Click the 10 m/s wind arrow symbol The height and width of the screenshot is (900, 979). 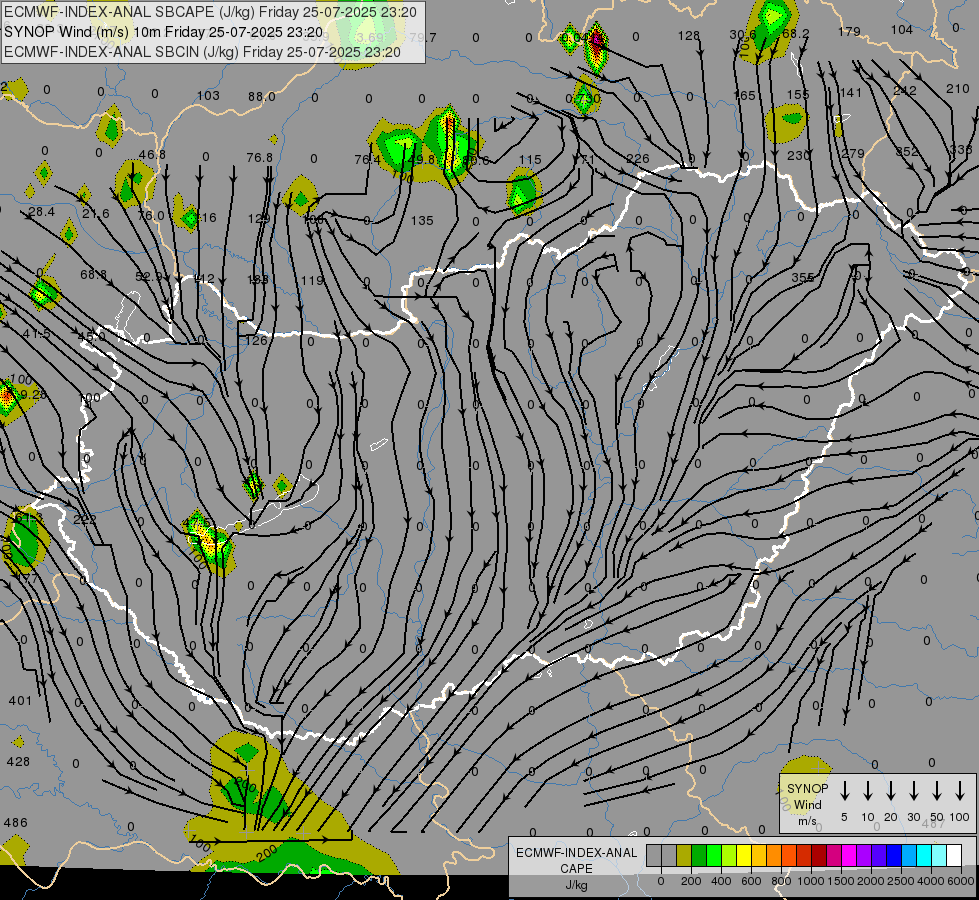click(x=868, y=791)
